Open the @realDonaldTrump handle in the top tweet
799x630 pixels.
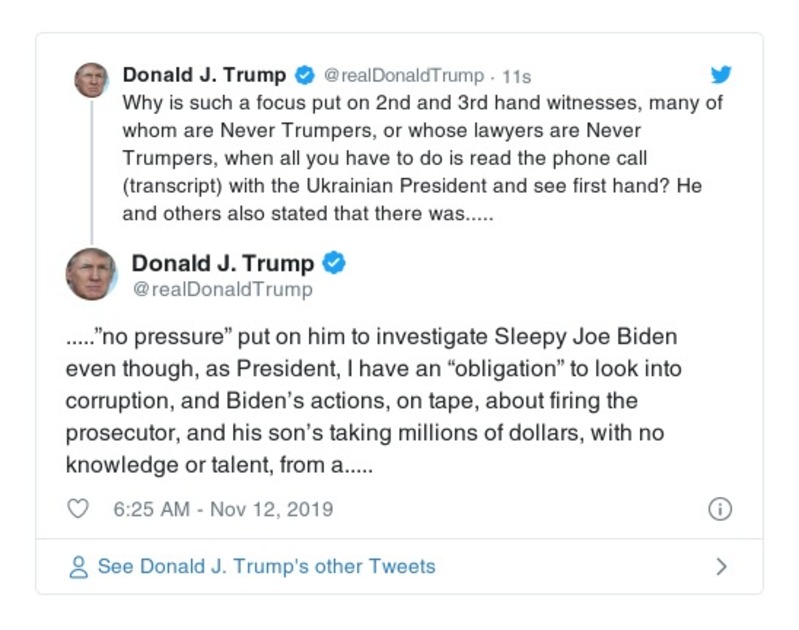pyautogui.click(x=404, y=76)
